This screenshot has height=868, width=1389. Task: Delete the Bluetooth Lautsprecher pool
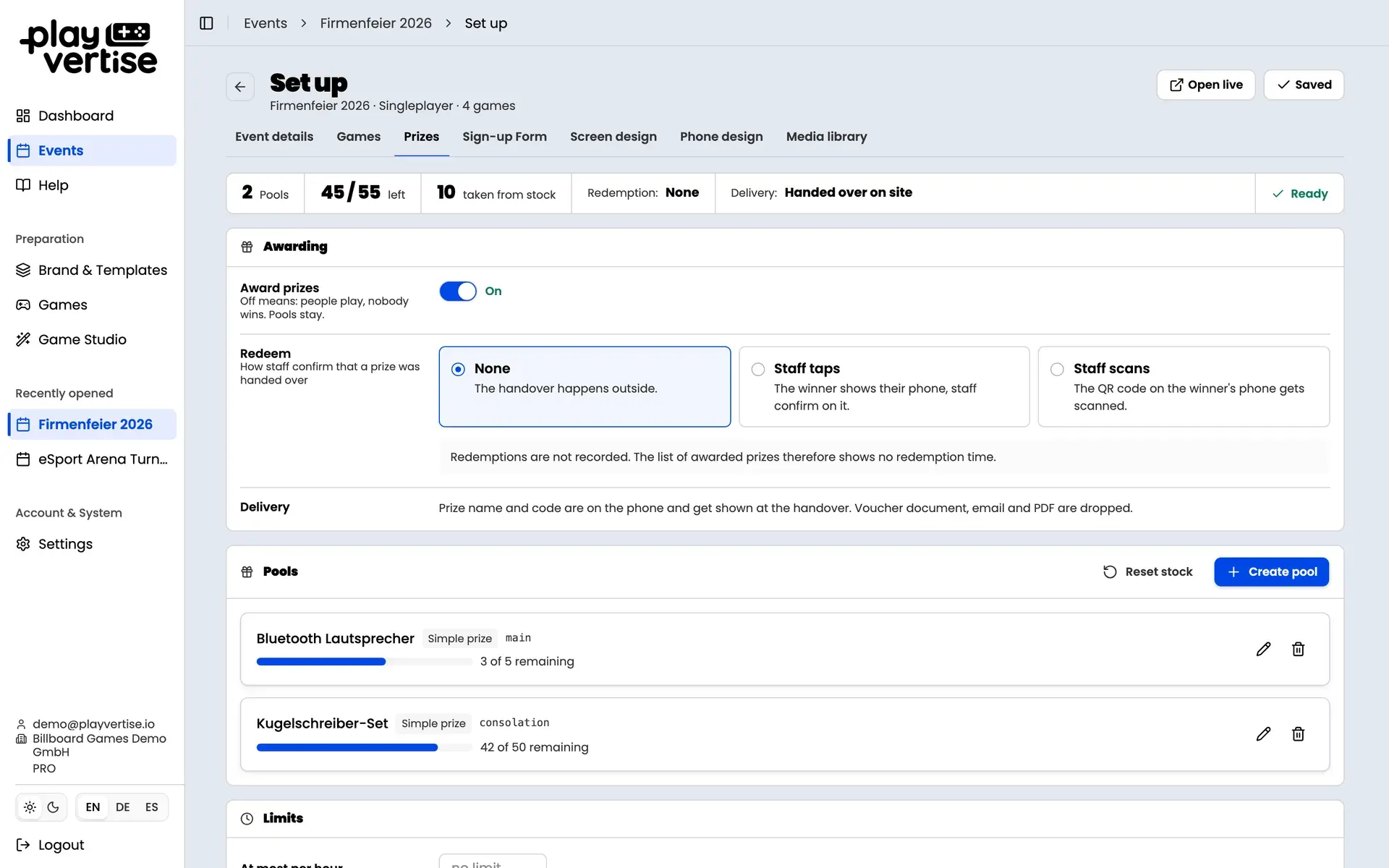point(1298,649)
